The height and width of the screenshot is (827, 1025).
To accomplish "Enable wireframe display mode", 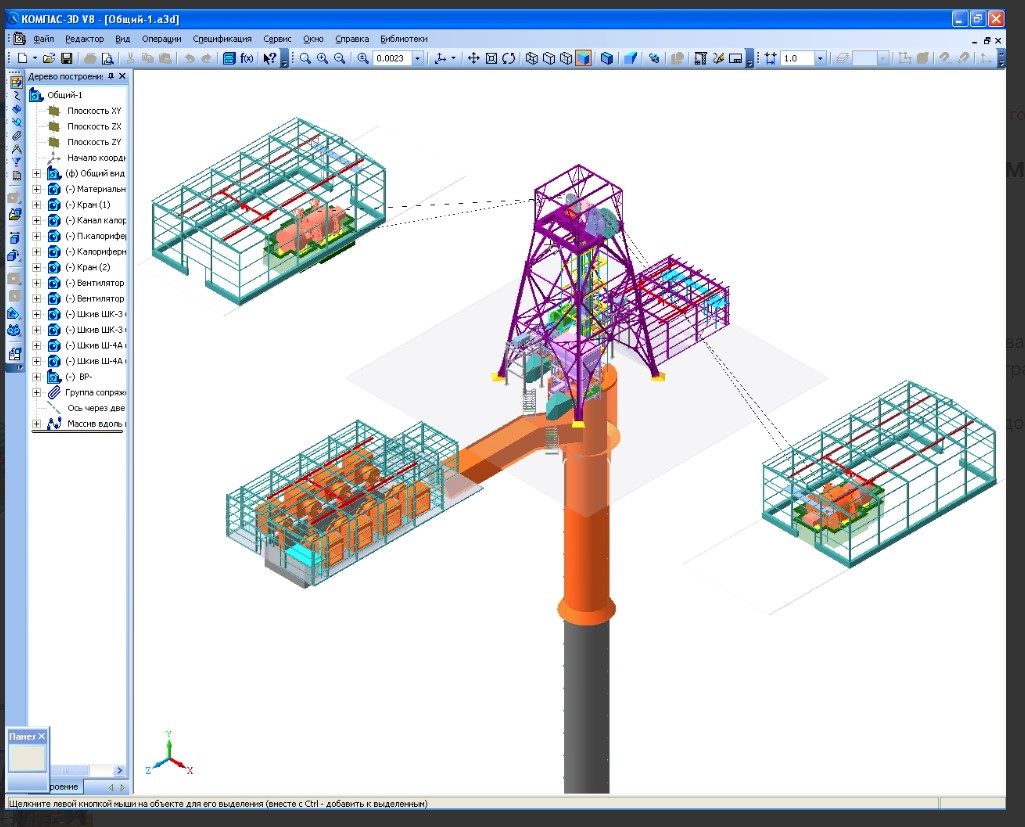I will (532, 59).
